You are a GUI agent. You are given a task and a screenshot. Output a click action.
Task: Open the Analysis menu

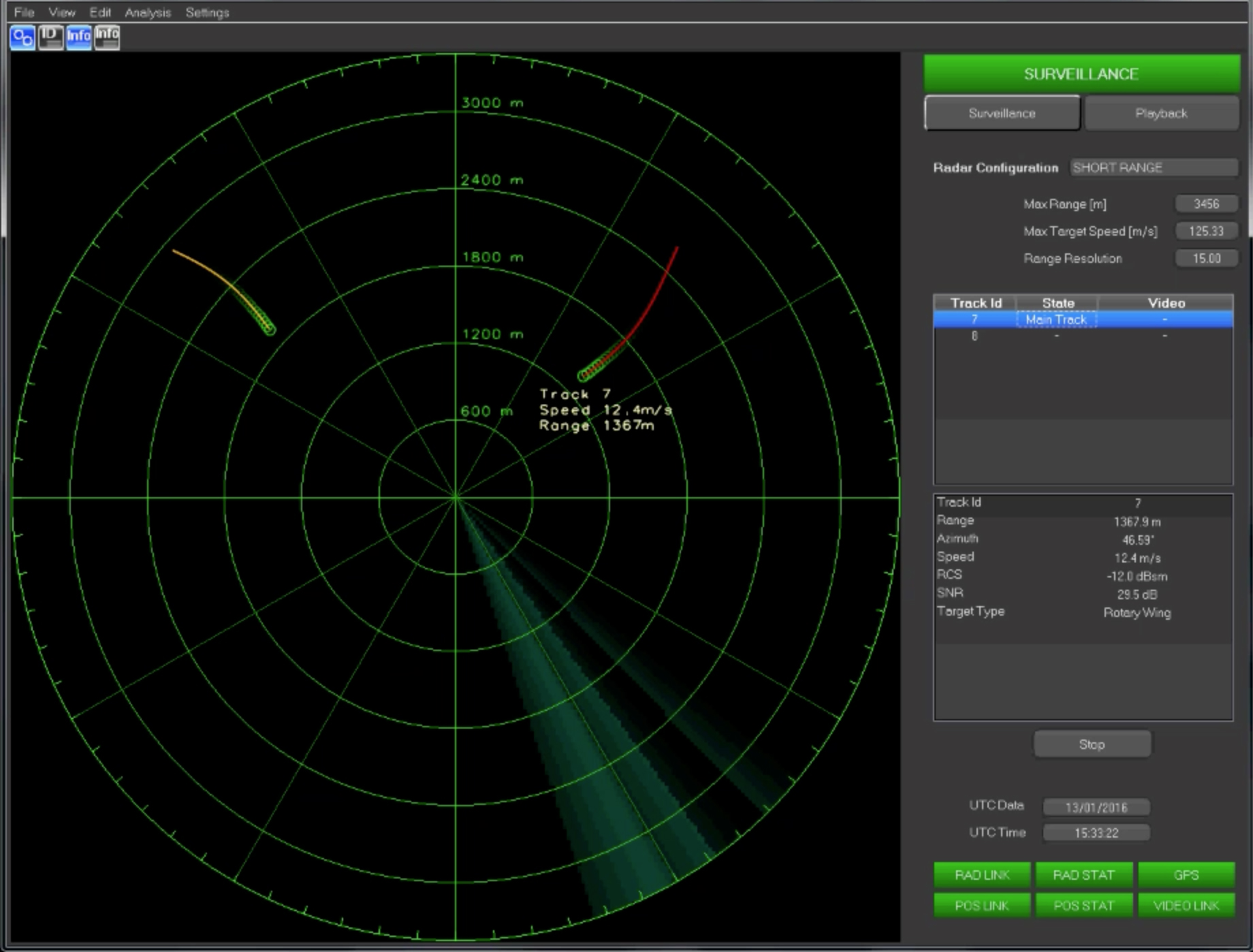[x=147, y=12]
